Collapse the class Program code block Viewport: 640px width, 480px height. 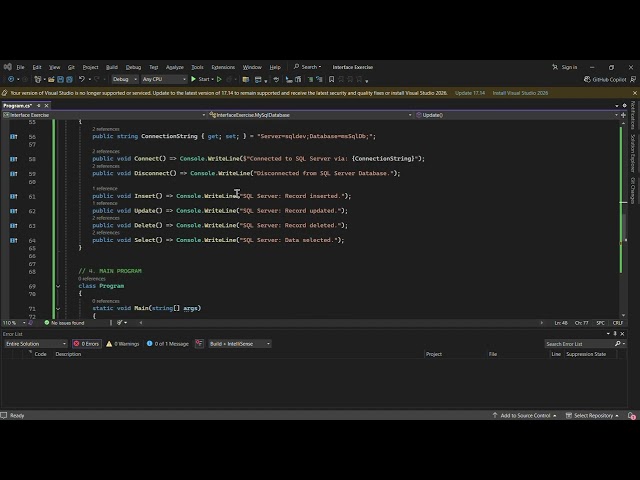click(58, 286)
